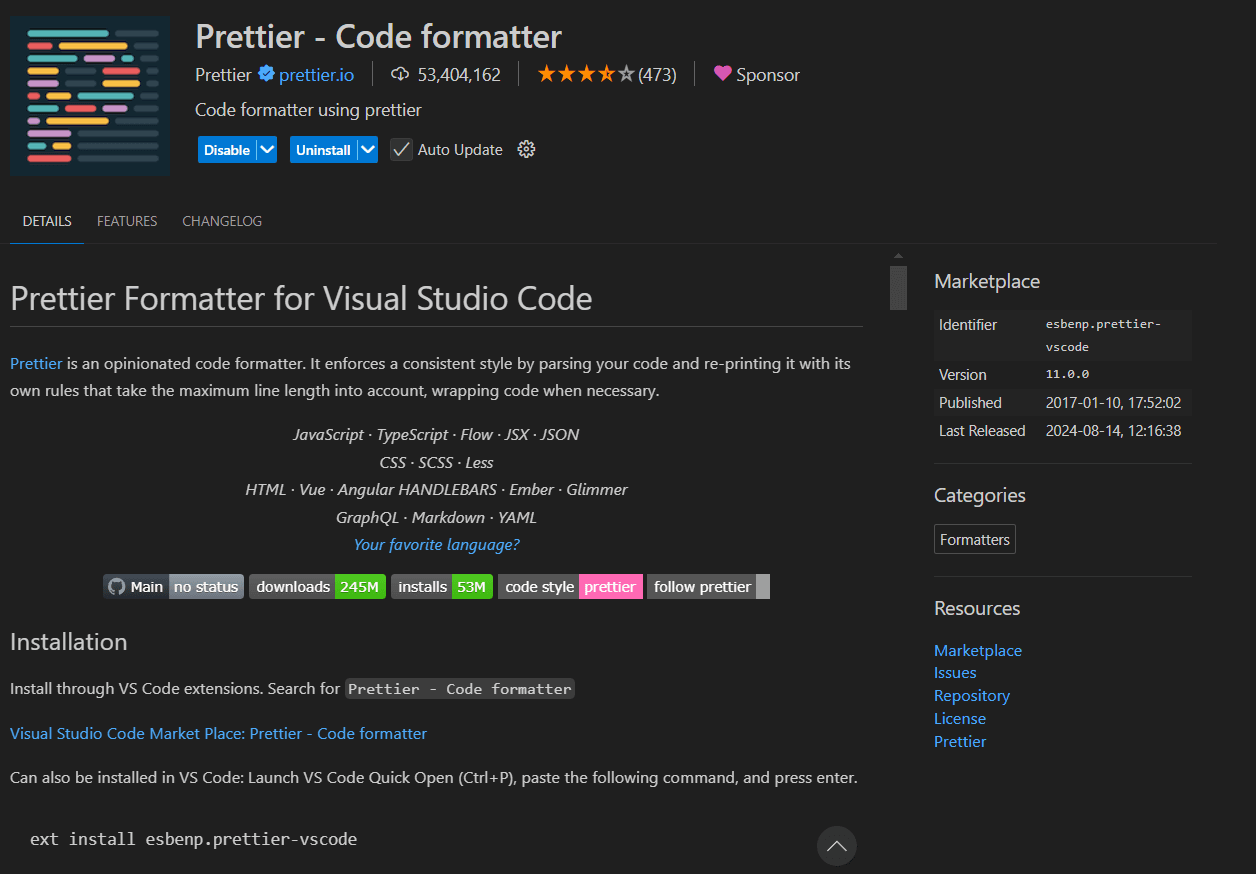Open the Prettier link in the description

pos(36,363)
